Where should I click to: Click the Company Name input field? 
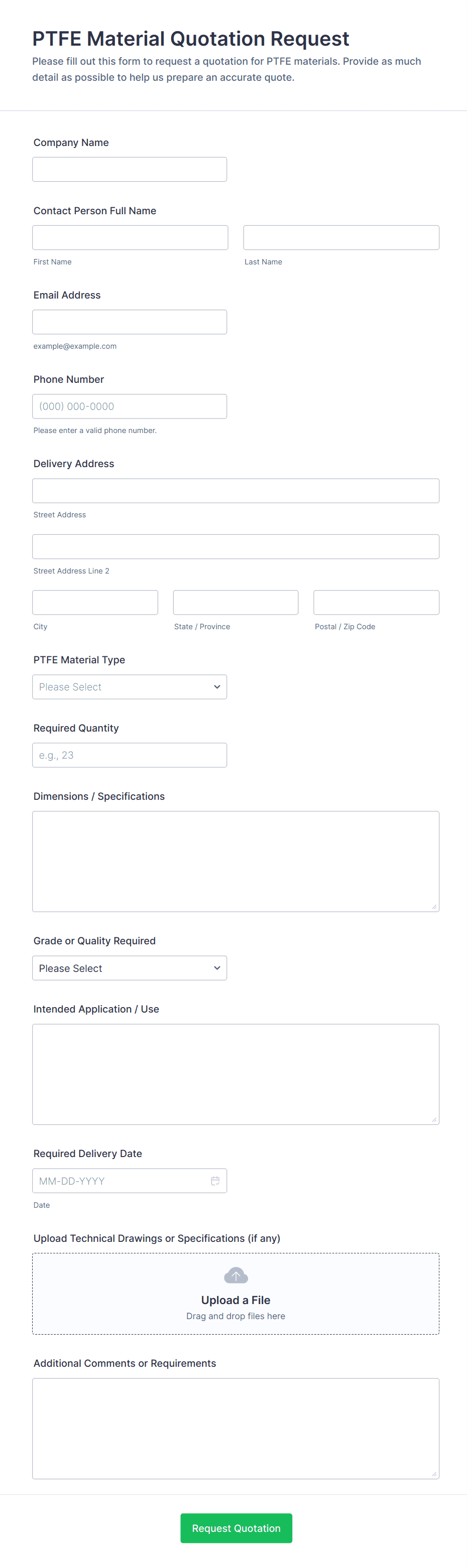coord(129,169)
